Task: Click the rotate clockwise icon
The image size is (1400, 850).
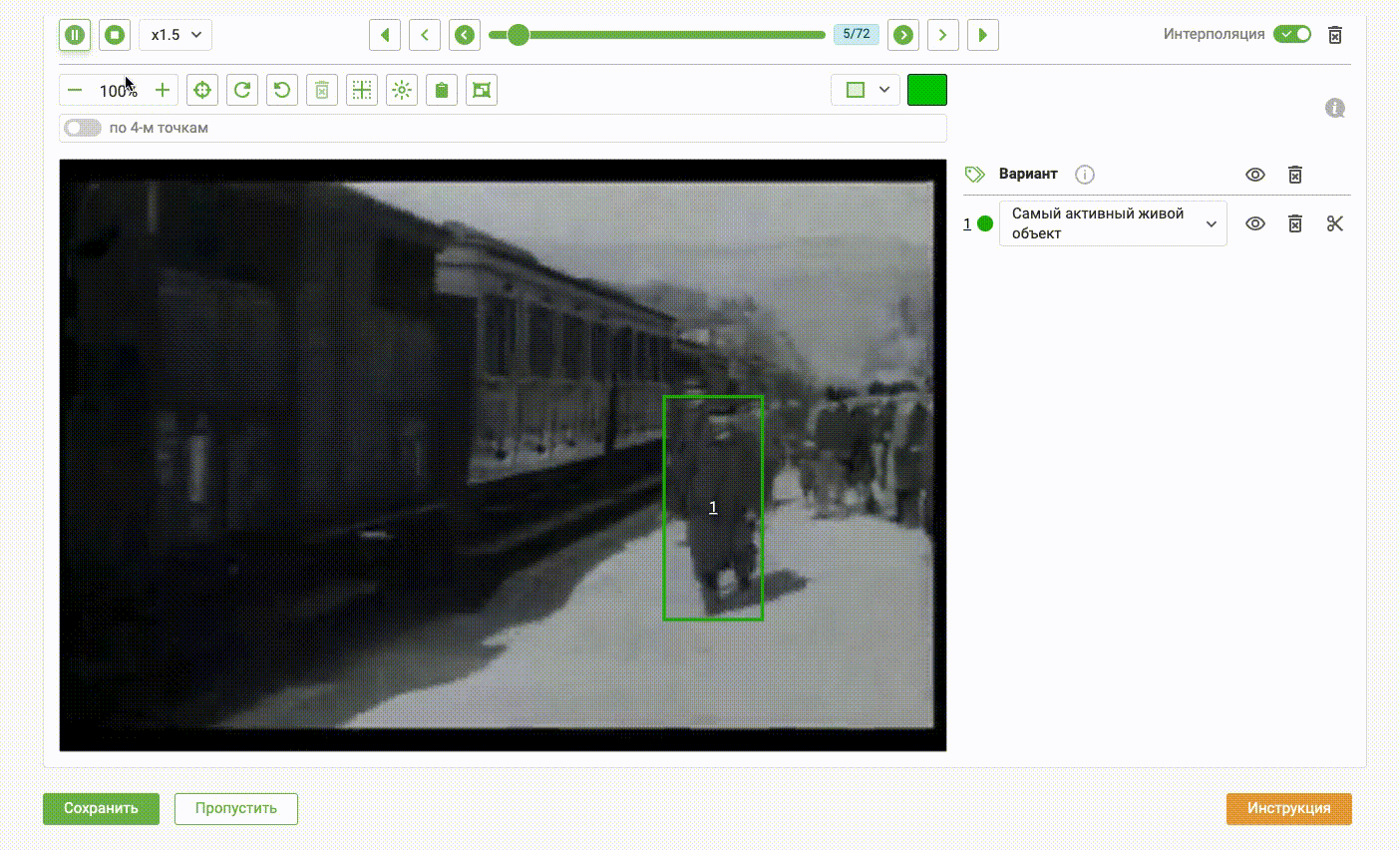Action: coord(242,91)
